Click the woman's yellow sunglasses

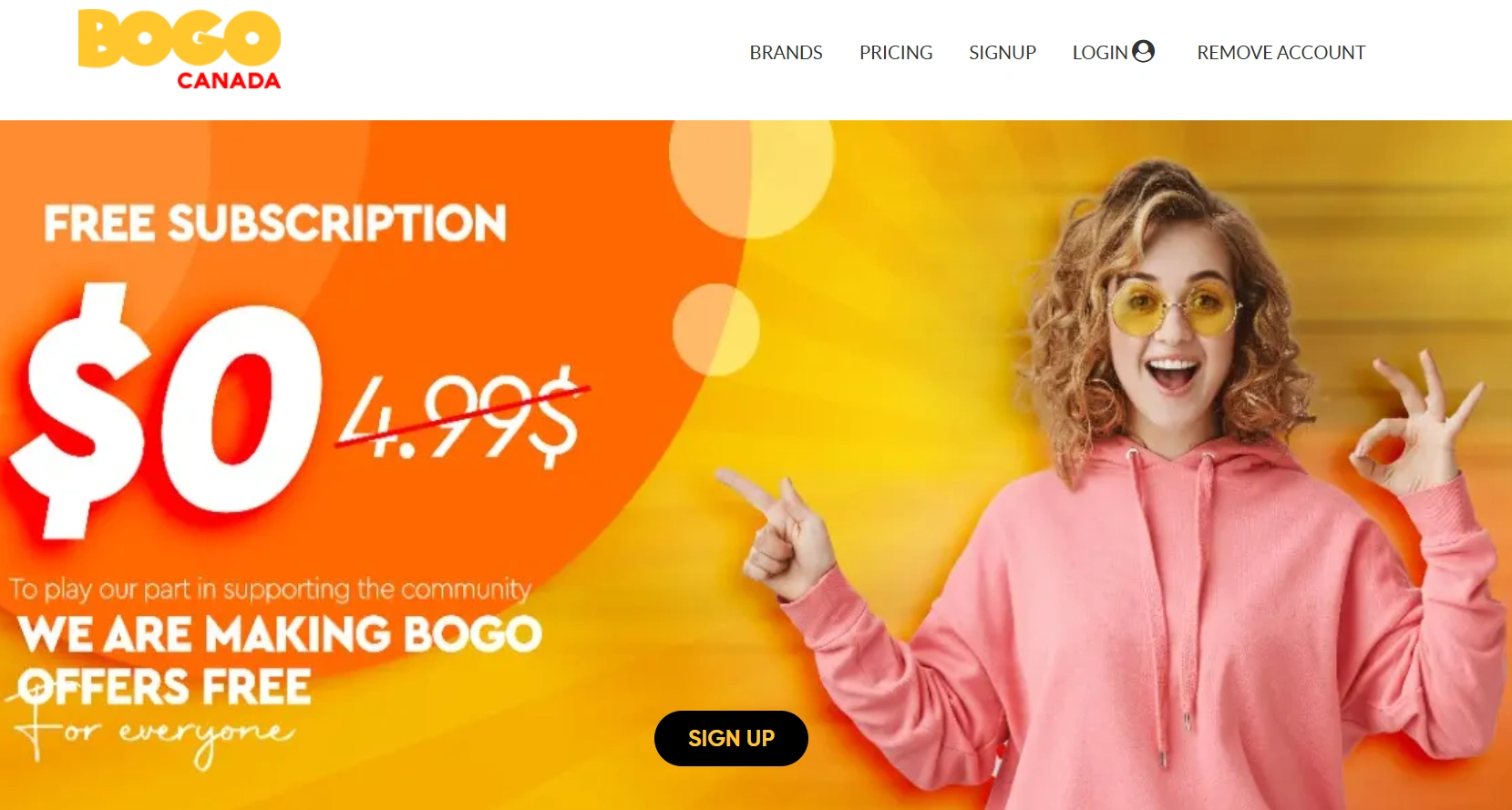1174,308
